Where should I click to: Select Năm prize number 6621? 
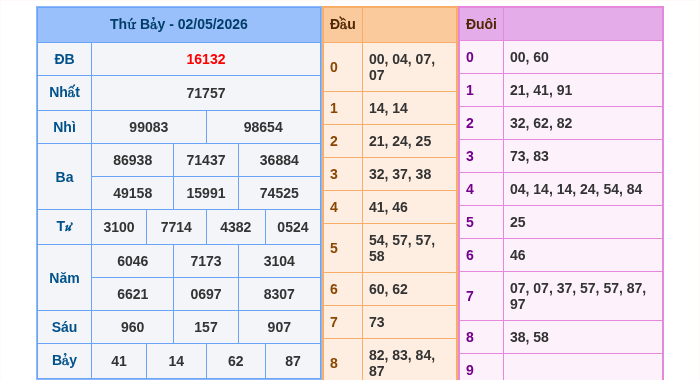[133, 294]
